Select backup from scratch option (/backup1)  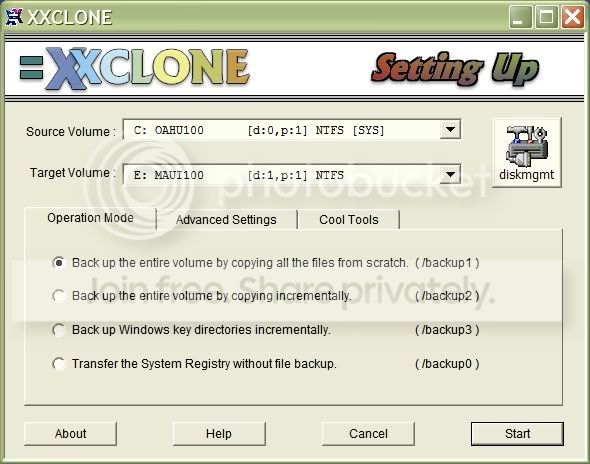[x=59, y=263]
